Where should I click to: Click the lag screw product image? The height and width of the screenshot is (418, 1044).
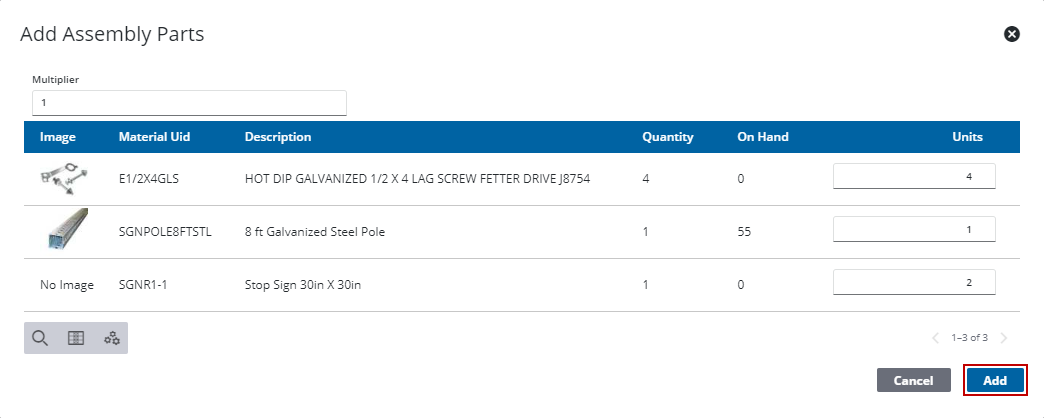click(x=59, y=179)
